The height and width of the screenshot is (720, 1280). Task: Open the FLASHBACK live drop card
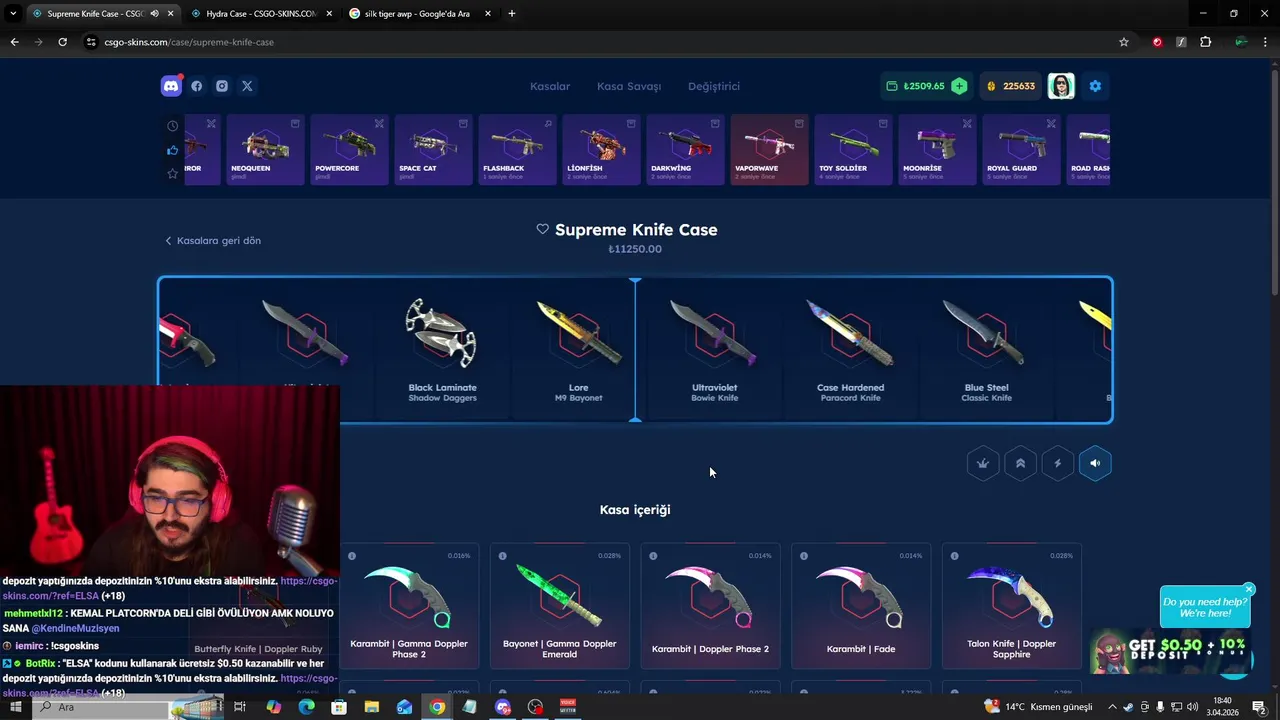[x=517, y=149]
